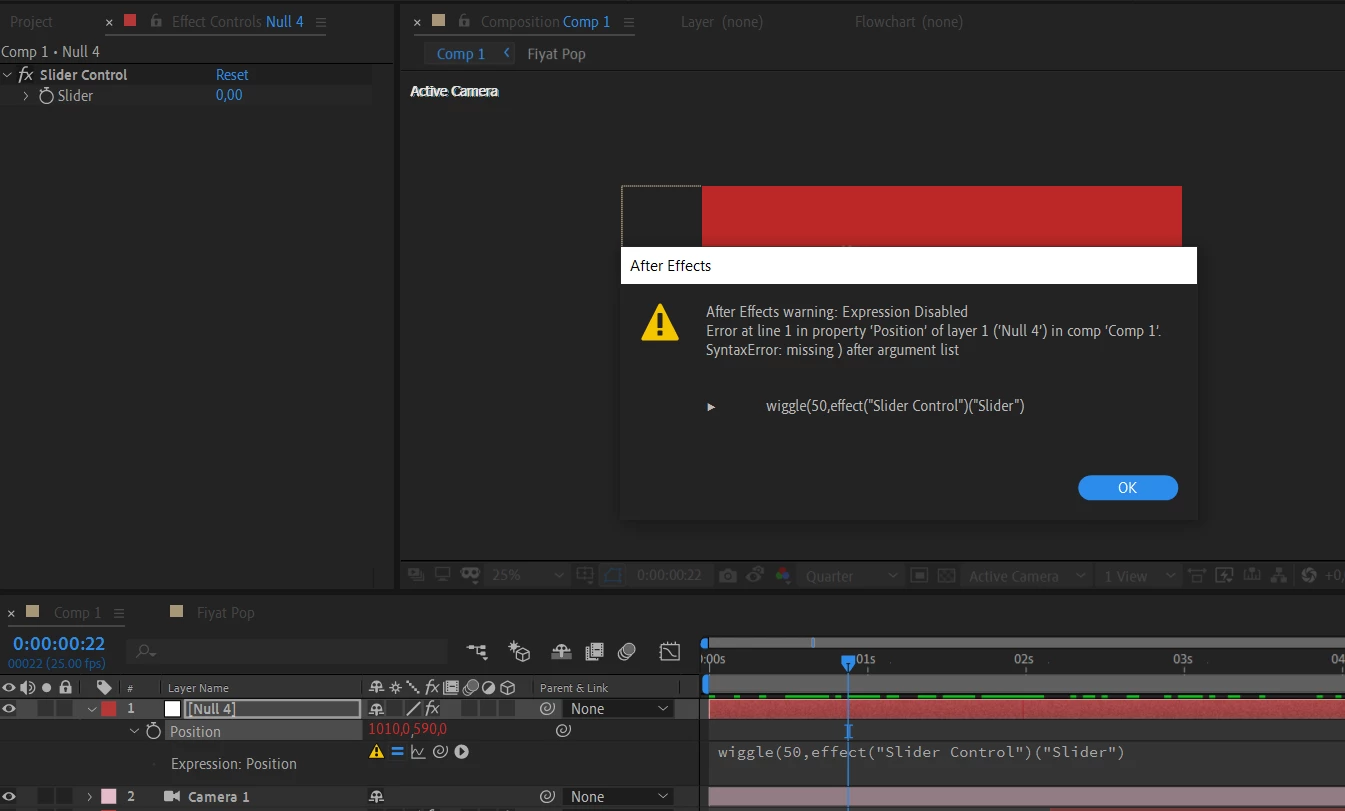Expand the Slider property in Effect Controls

(26, 96)
